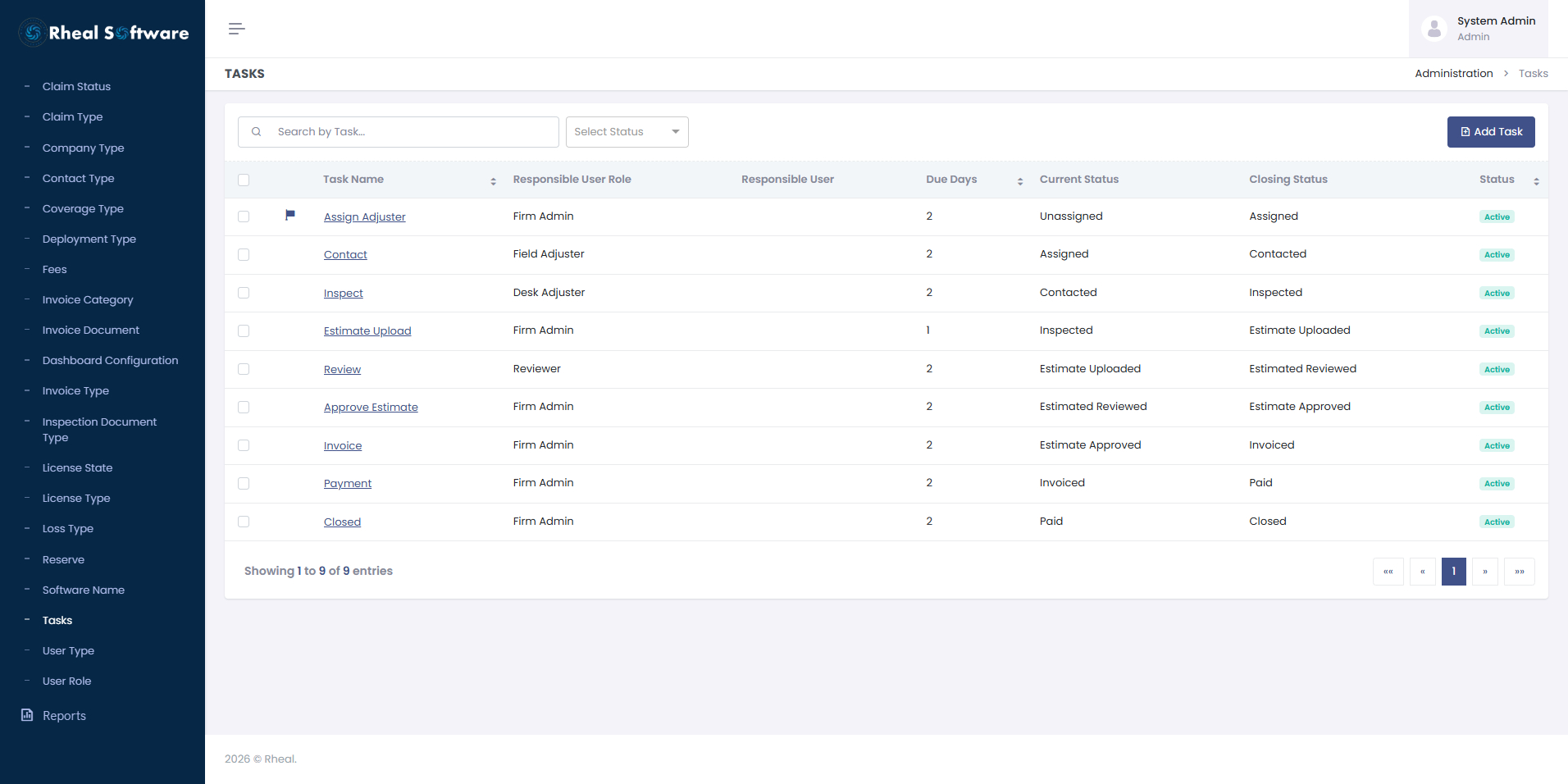This screenshot has height=784, width=1568.
Task: Go to the first page arrow
Action: (1388, 572)
